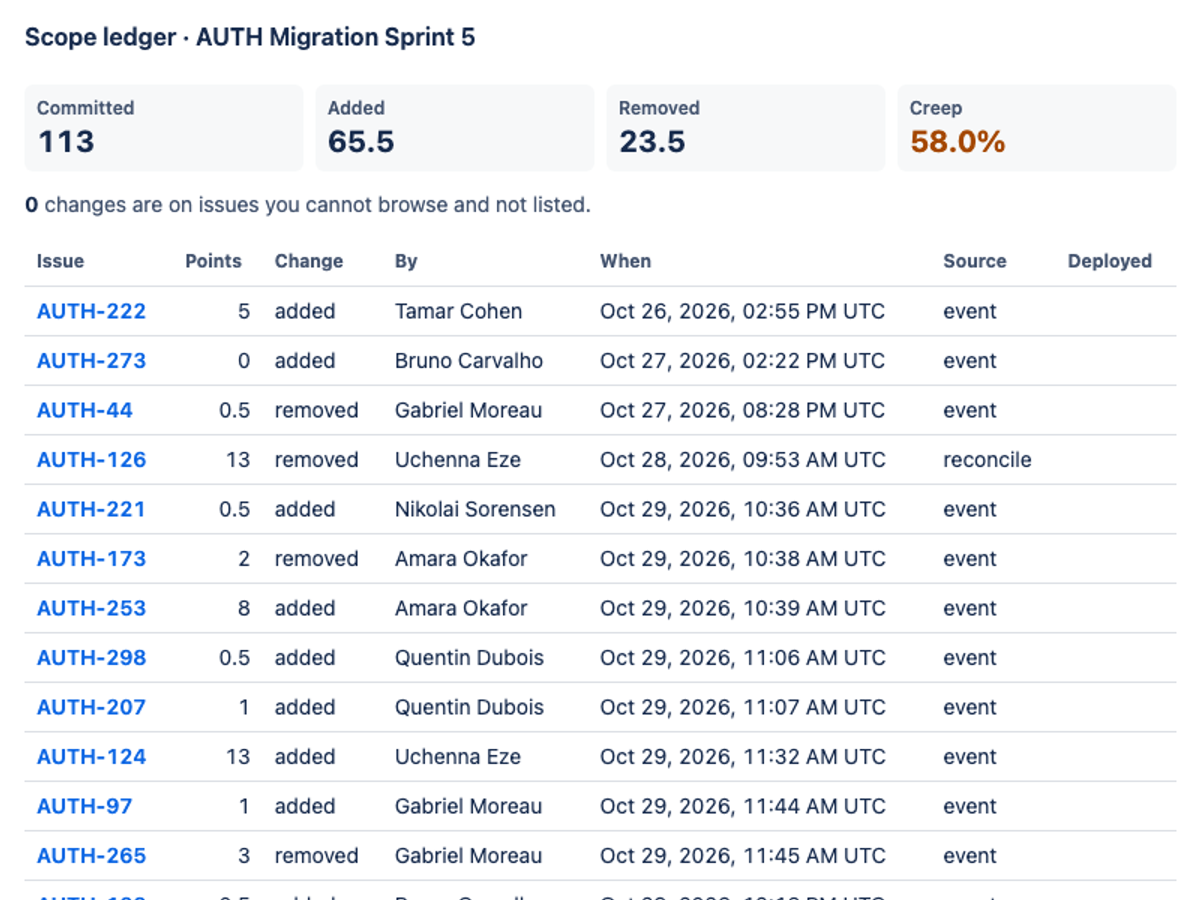This screenshot has width=1200, height=900.
Task: Open issue link AUTH-273
Action: point(91,361)
